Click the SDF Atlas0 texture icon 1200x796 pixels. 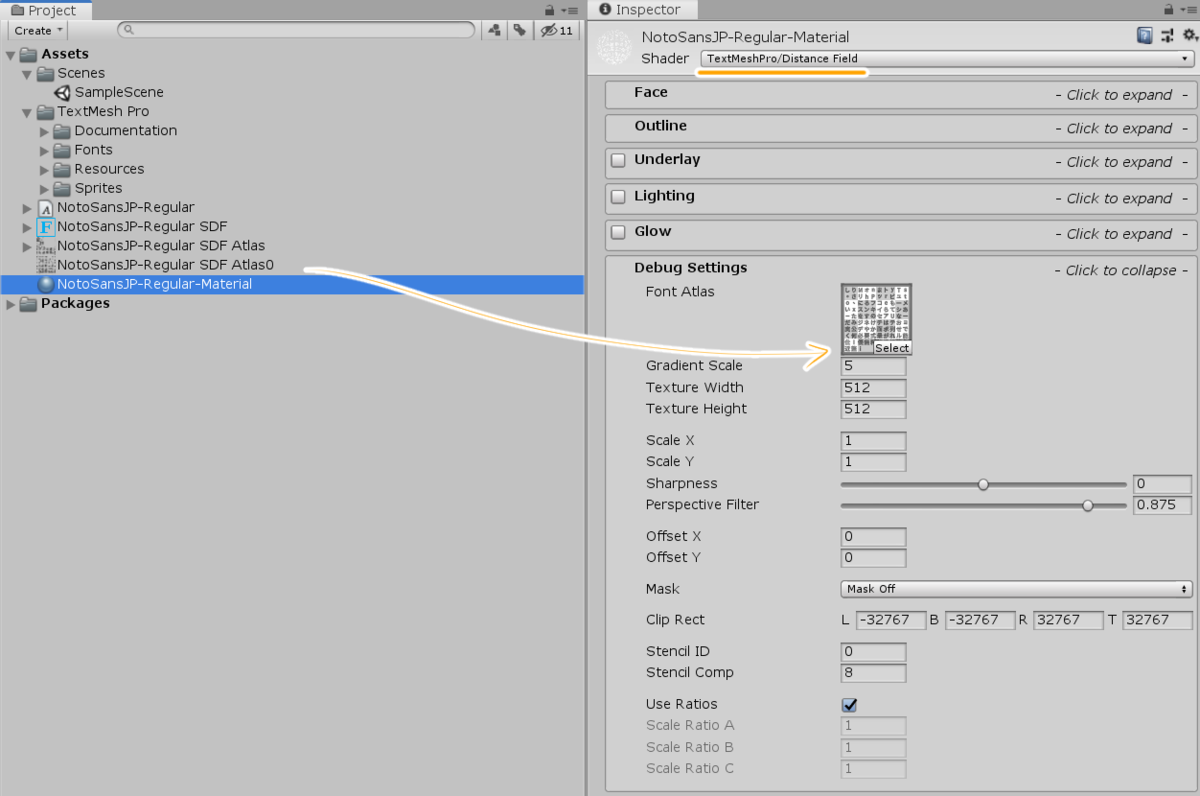click(x=45, y=265)
